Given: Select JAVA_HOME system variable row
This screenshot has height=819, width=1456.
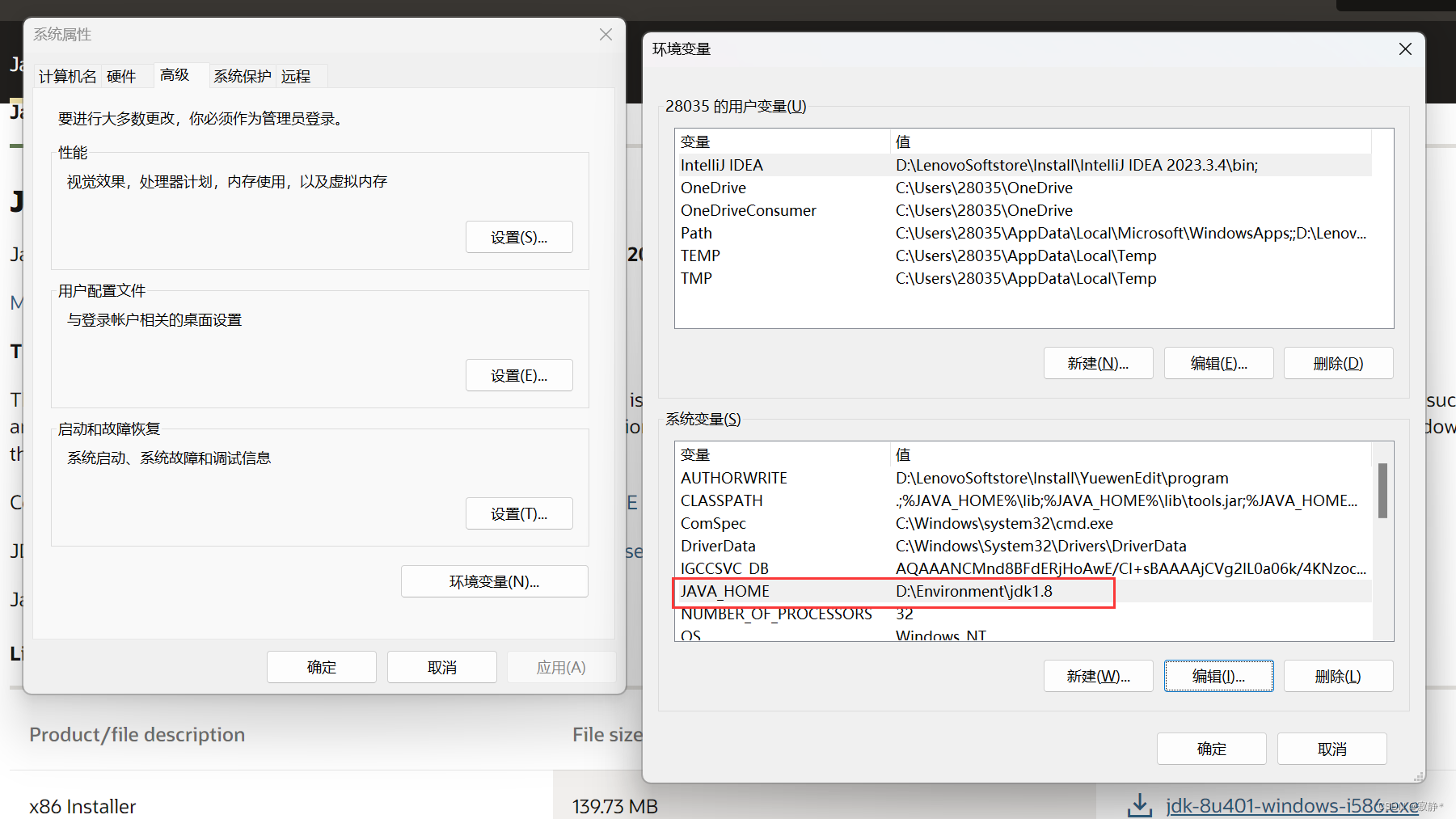Looking at the screenshot, I should pyautogui.click(x=1023, y=591).
